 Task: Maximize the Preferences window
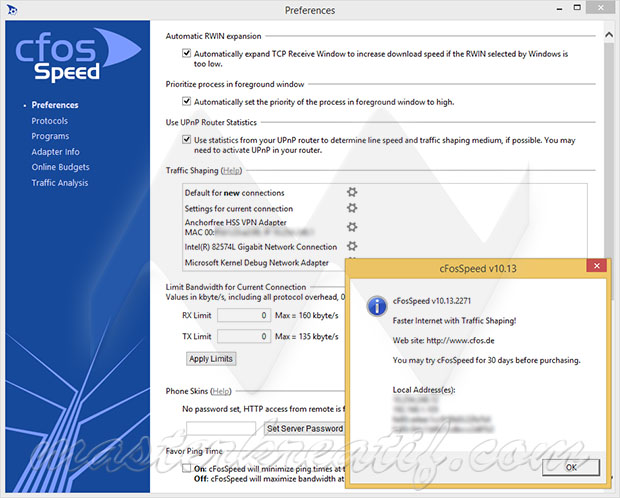pyautogui.click(x=577, y=8)
